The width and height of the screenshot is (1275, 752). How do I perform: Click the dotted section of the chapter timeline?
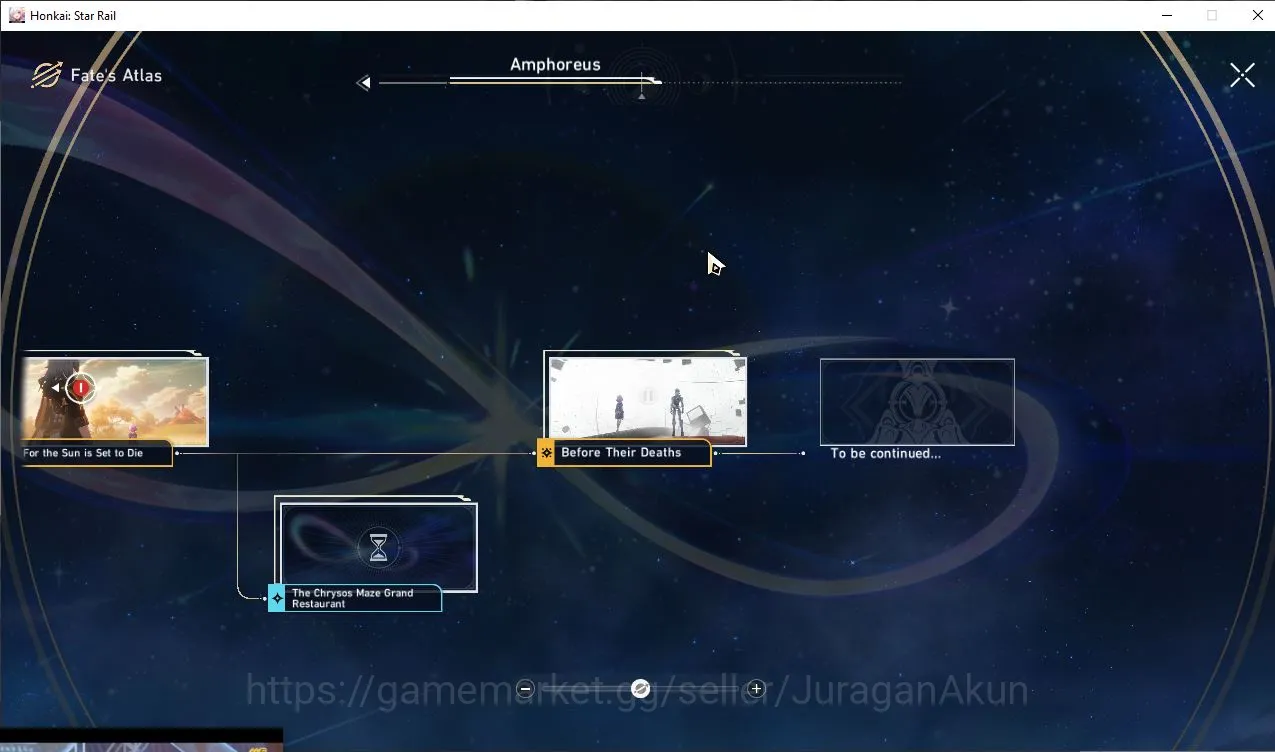[x=782, y=82]
